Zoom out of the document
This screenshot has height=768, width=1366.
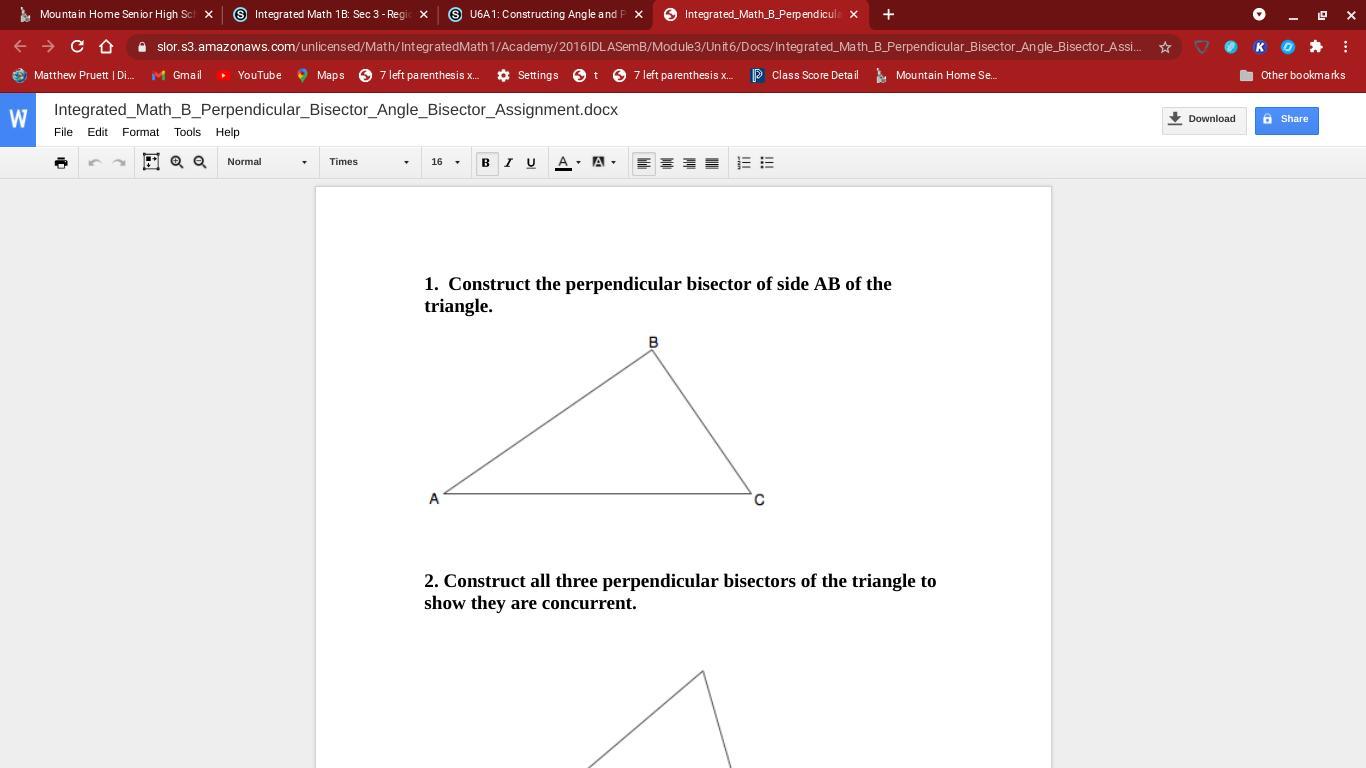(x=200, y=162)
